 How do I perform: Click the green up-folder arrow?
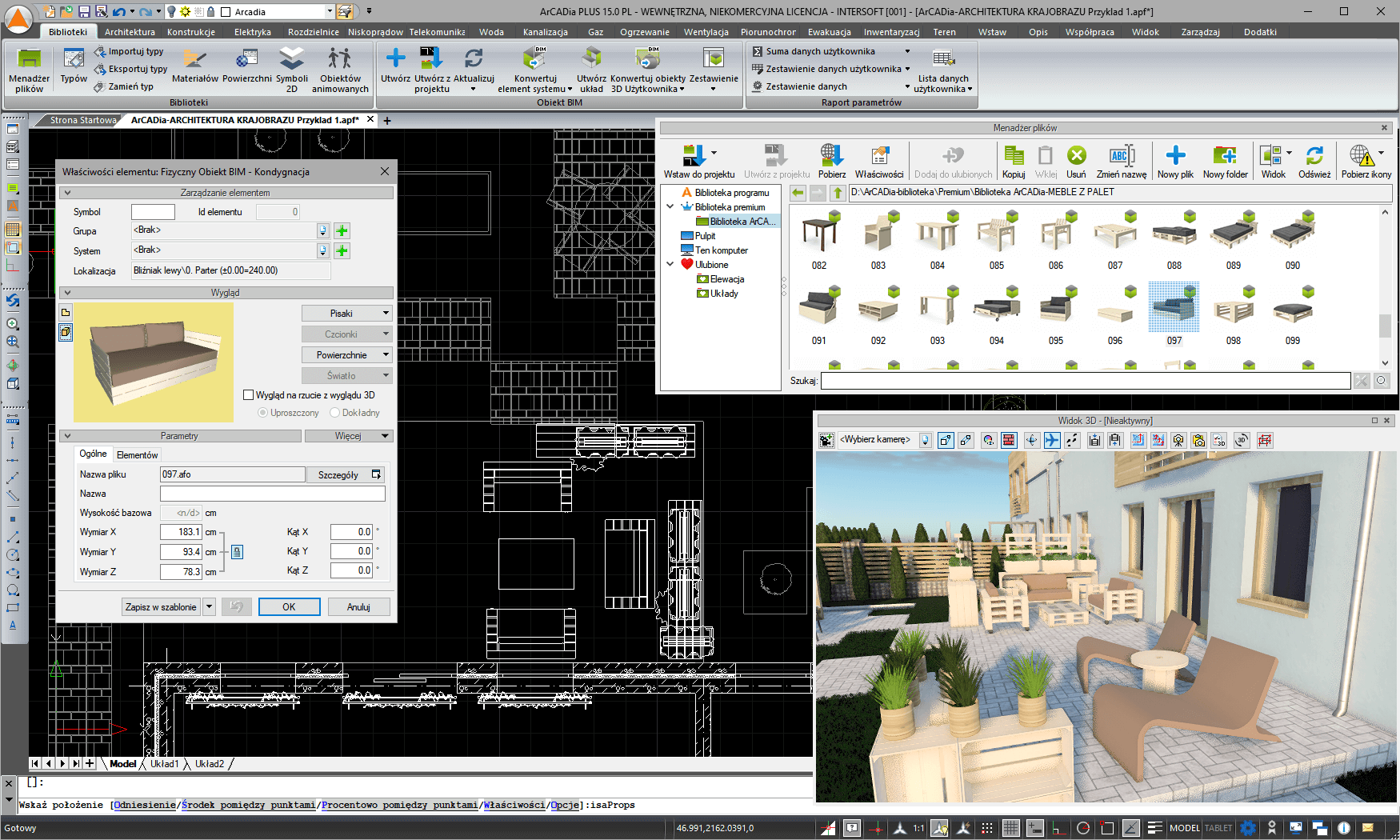(x=837, y=192)
